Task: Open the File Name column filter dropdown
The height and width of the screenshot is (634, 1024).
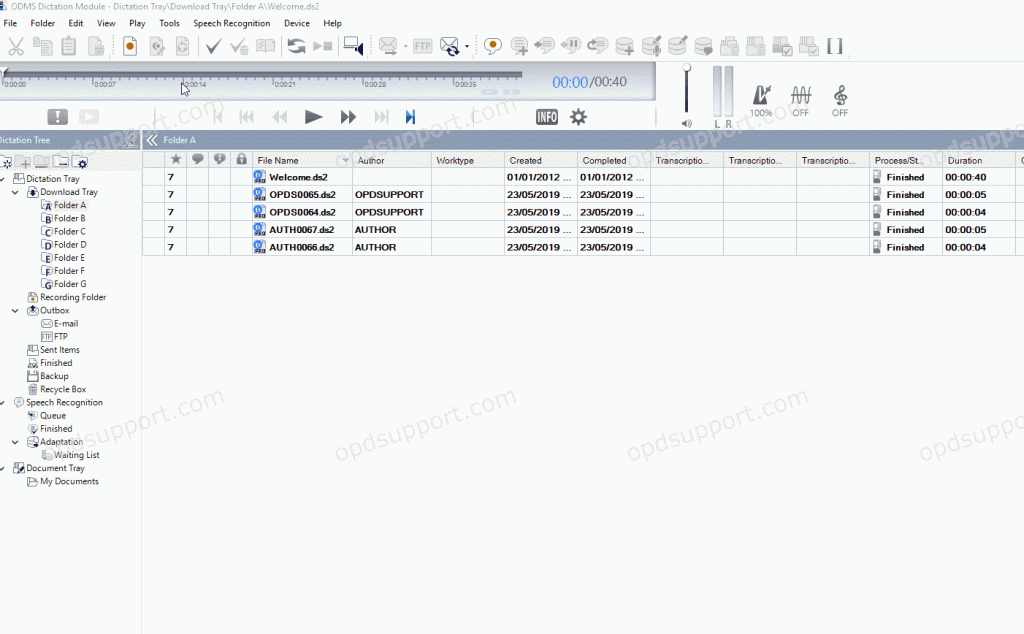Action: (x=343, y=160)
